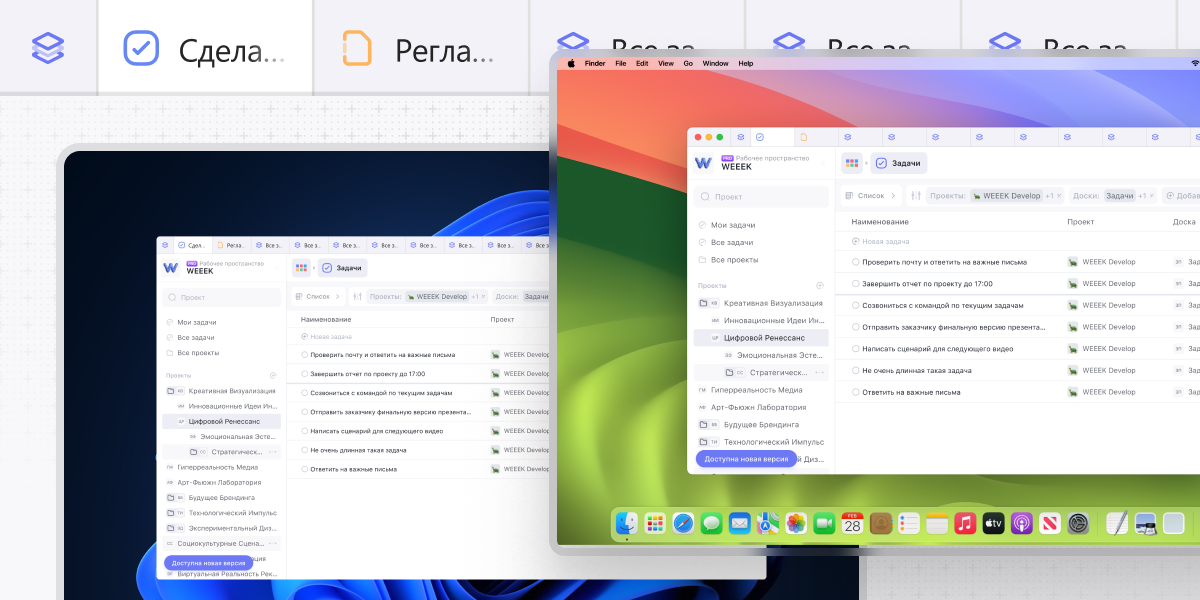Check 'Завершить отчет по проекту' task in Windows window
This screenshot has height=600, width=1200.
point(304,373)
